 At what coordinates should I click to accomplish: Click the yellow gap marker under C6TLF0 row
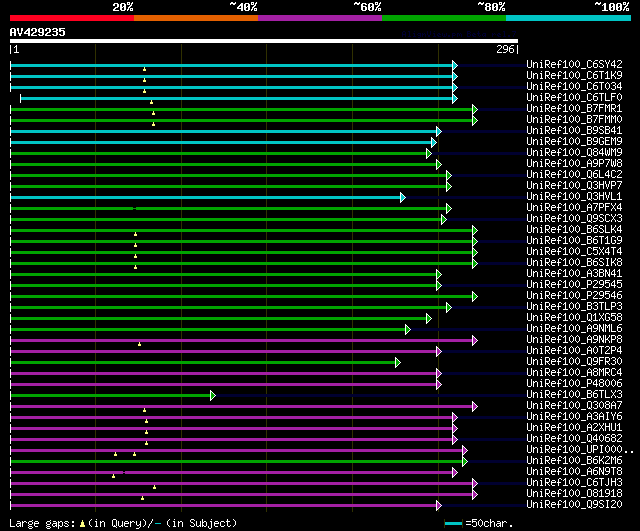click(x=151, y=102)
